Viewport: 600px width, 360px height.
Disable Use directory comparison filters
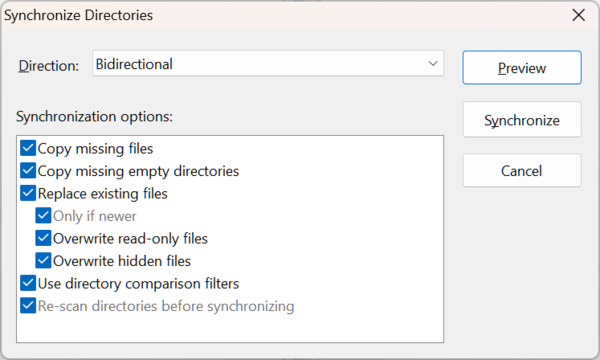pyautogui.click(x=28, y=283)
